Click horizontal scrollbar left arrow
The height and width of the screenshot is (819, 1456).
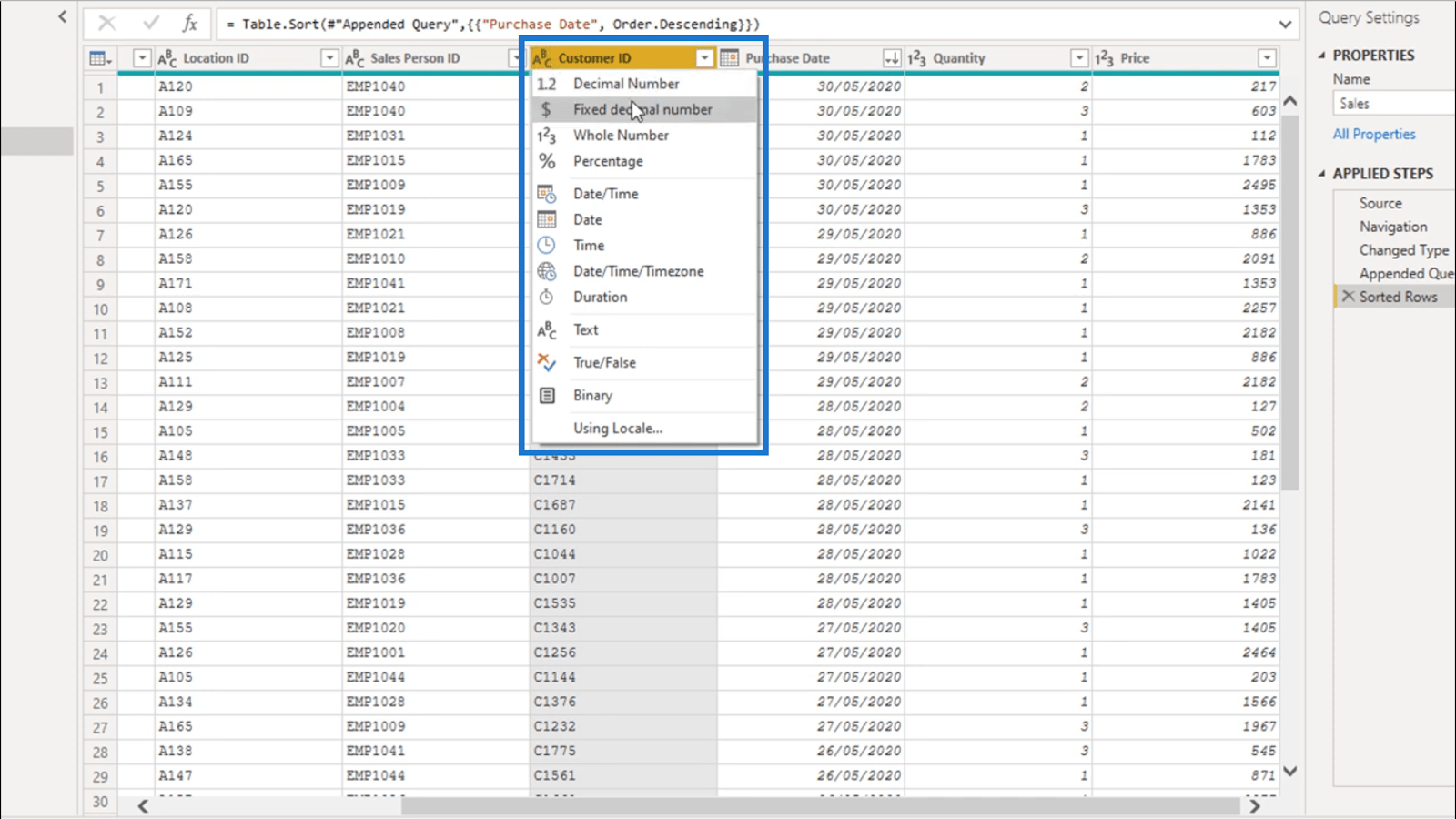point(143,806)
